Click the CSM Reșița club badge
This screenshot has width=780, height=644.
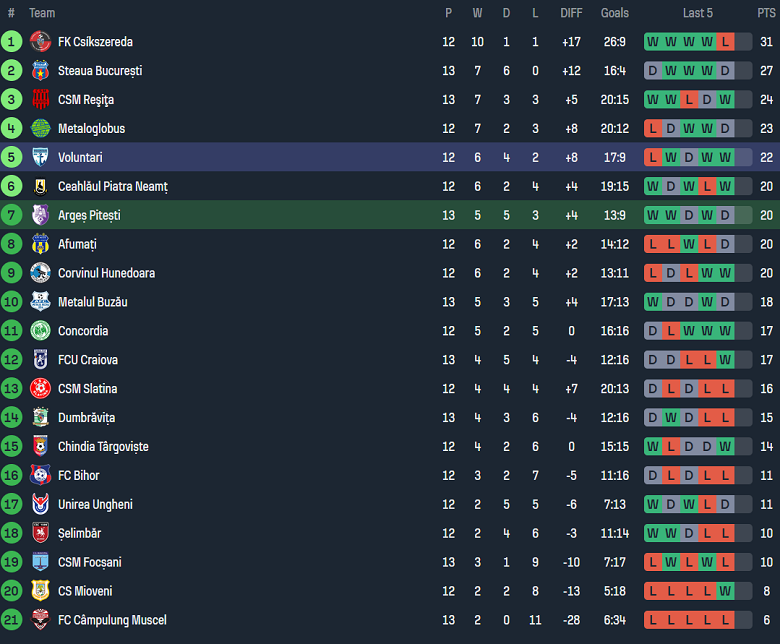pyautogui.click(x=40, y=100)
